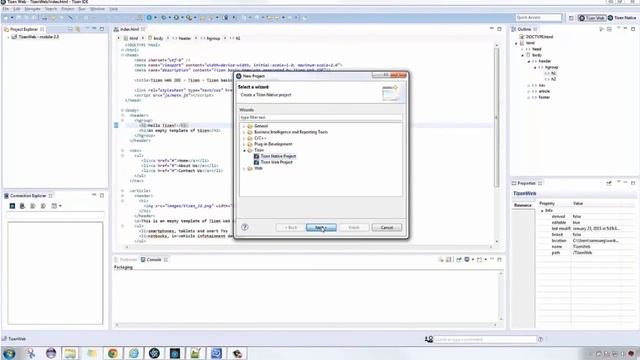Image resolution: width=640 pixels, height=360 pixels.
Task: Open the Window menu
Action: 97,9
